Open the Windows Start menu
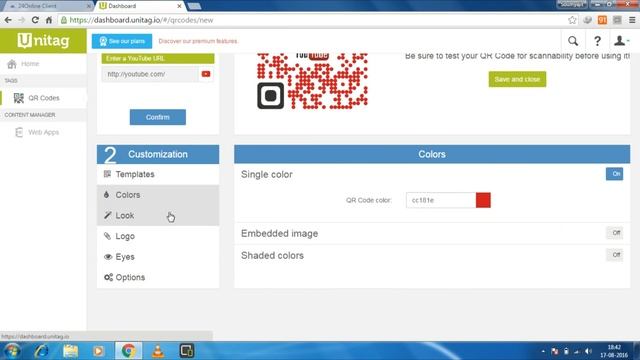This screenshot has height=360, width=640. pos(12,351)
